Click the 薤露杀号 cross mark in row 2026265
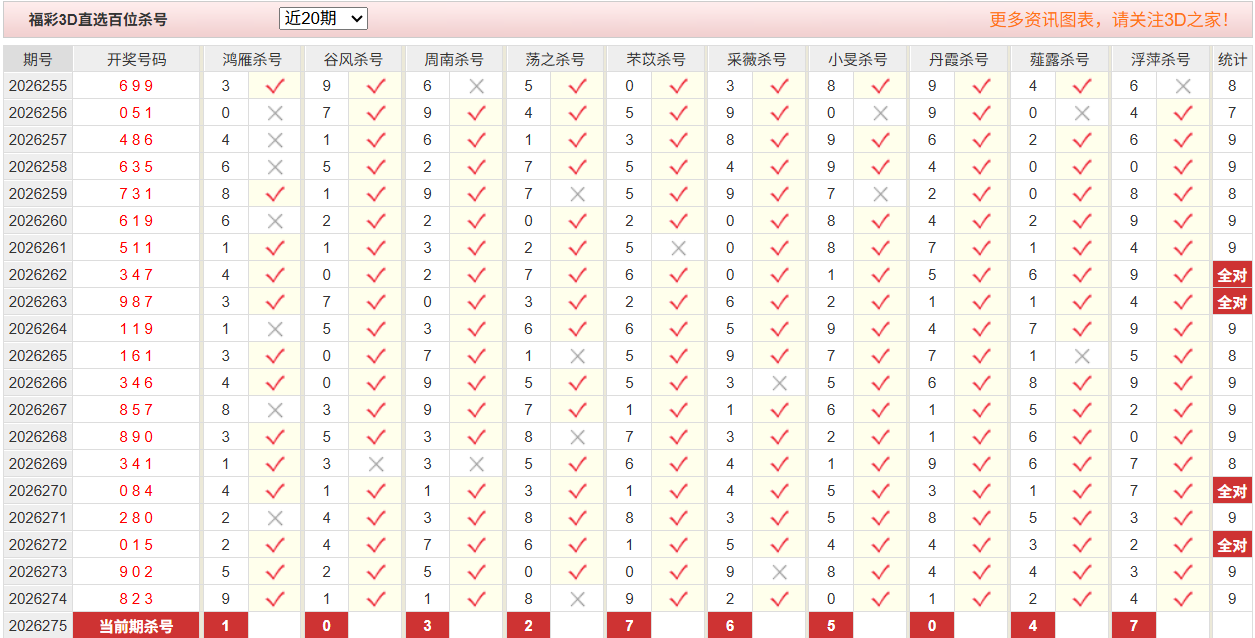Viewport: 1255px width, 638px height. coord(1082,356)
